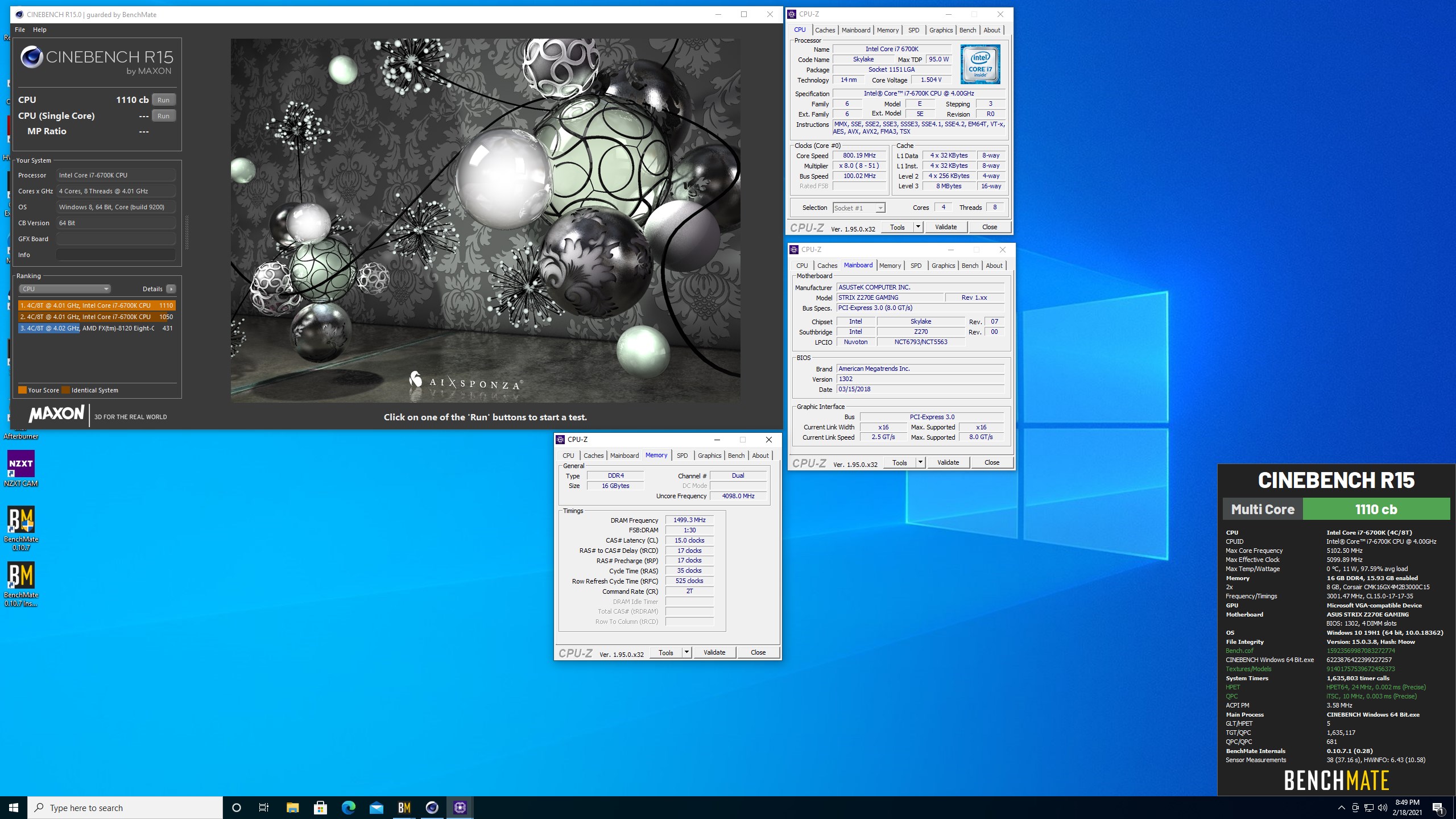Image resolution: width=1456 pixels, height=819 pixels.
Task: Click the Intel Core i7 logo in CPU-Z
Action: [980, 64]
